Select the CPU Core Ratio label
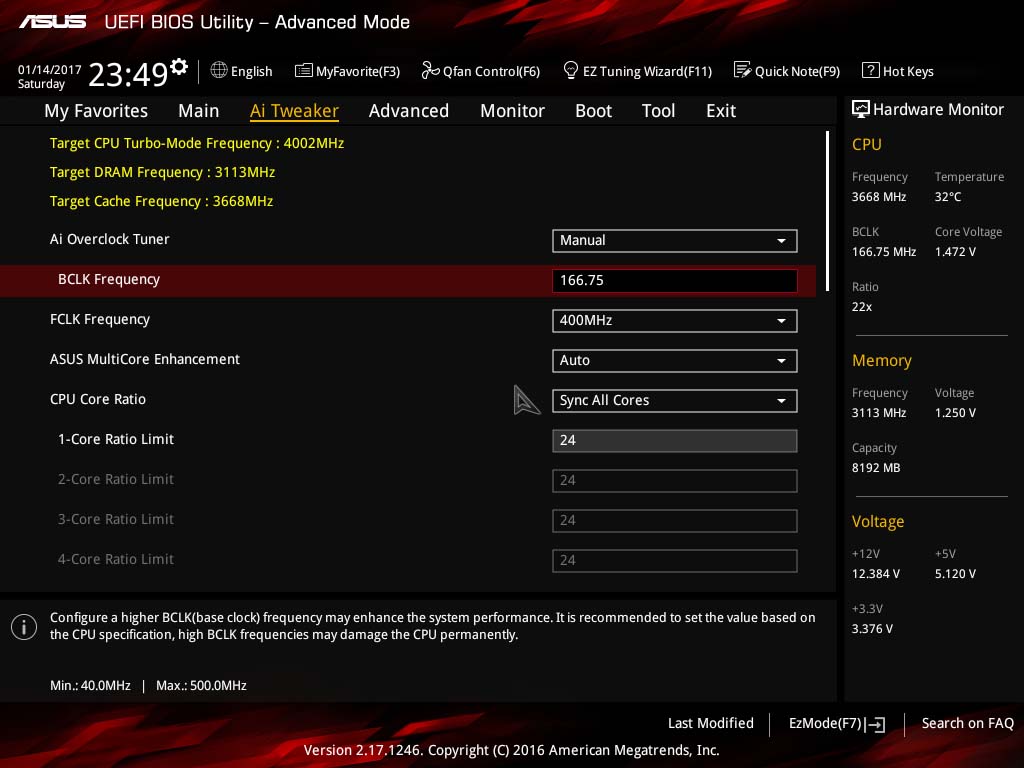The image size is (1024, 768). pos(98,399)
